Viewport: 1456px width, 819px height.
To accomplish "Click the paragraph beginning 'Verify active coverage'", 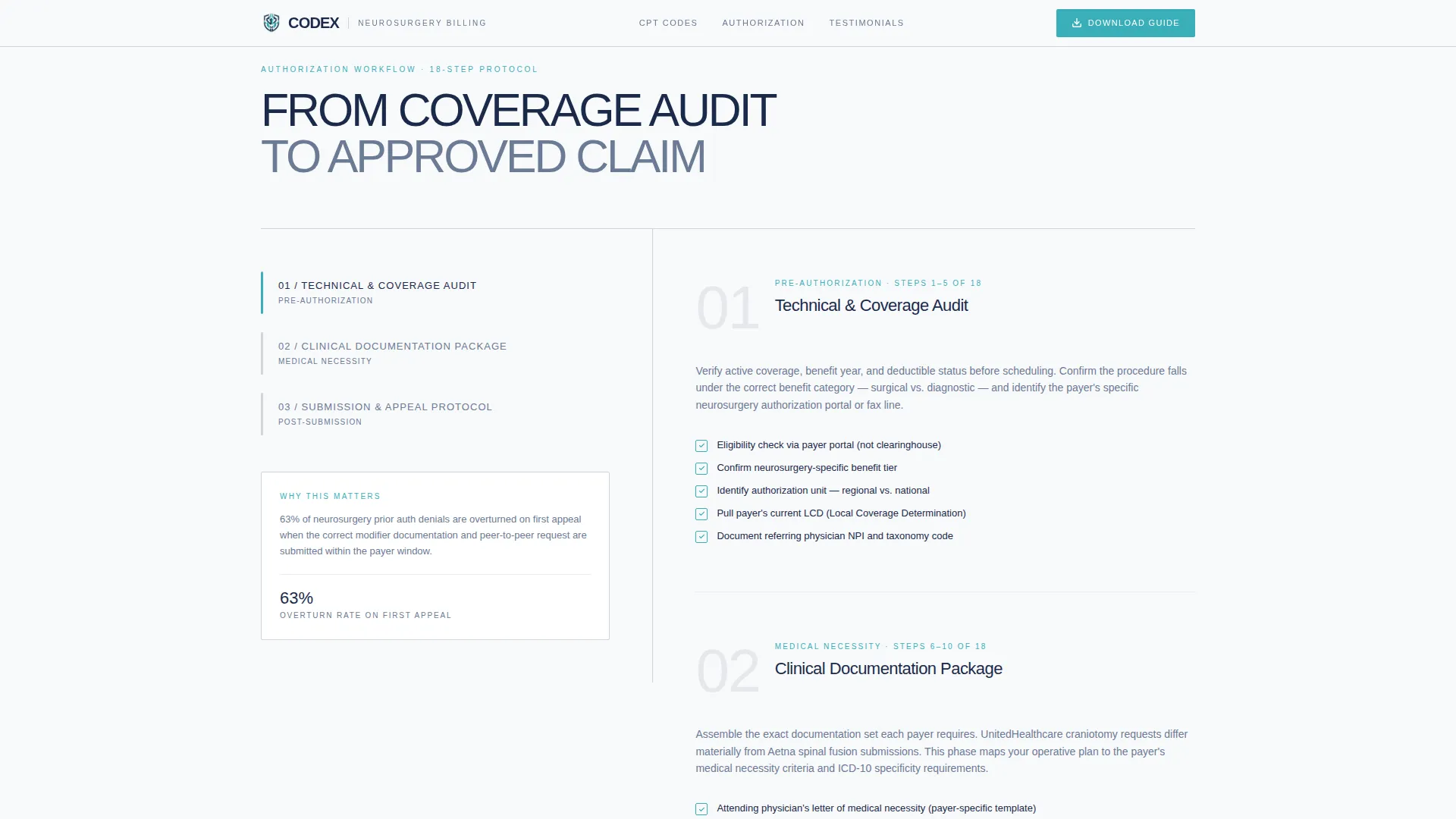I will 941,388.
